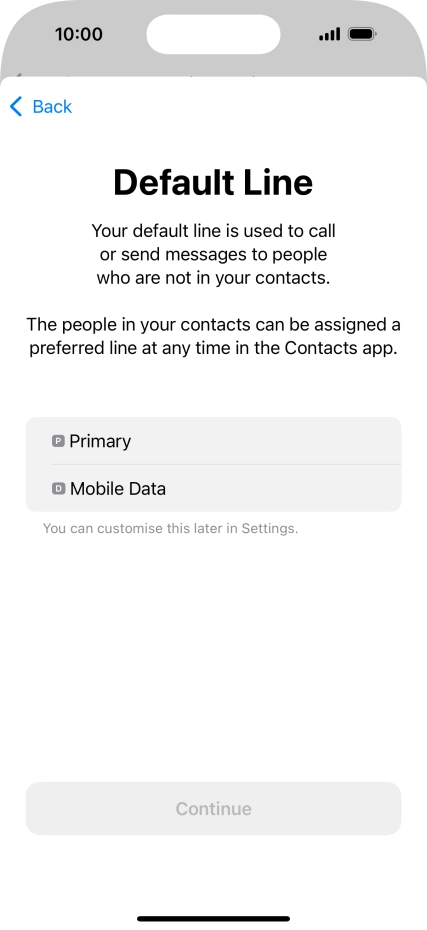427x930 pixels.
Task: Tap the battery icon in status bar
Action: click(362, 34)
